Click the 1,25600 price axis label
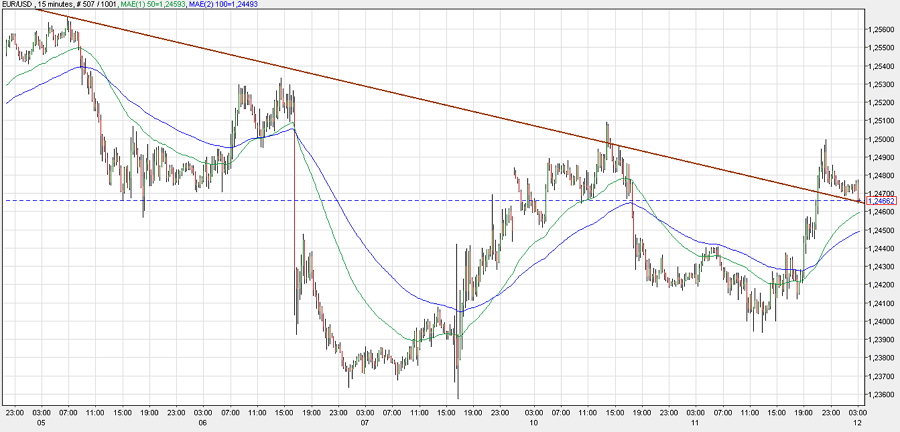The image size is (900, 432). tap(881, 30)
